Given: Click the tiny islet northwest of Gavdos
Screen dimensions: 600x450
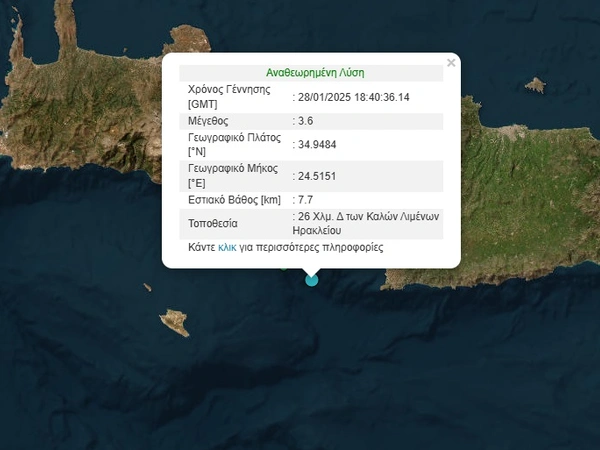Looking at the screenshot, I should click(x=147, y=288).
